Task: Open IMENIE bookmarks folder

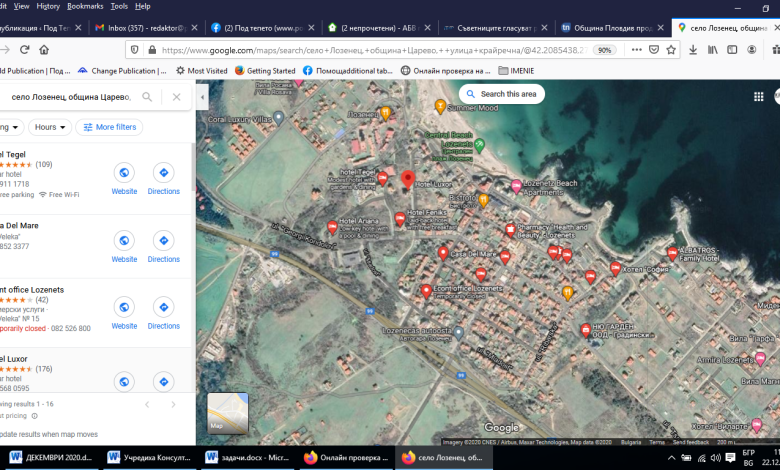Action: point(516,71)
